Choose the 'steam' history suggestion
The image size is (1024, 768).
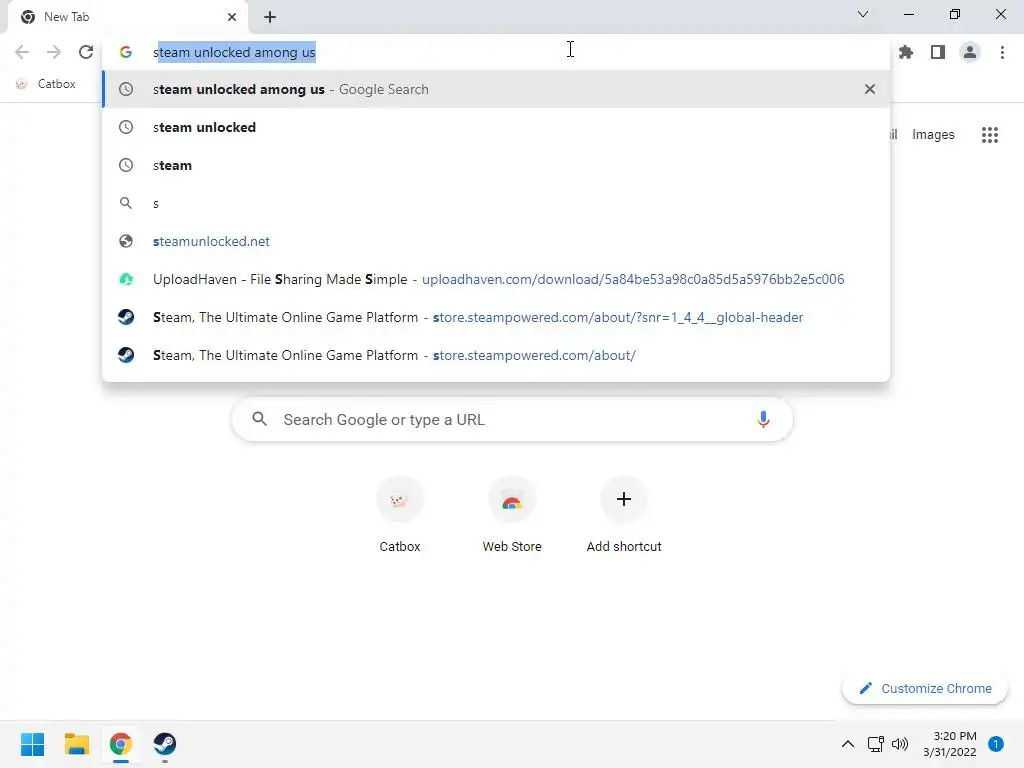(496, 165)
